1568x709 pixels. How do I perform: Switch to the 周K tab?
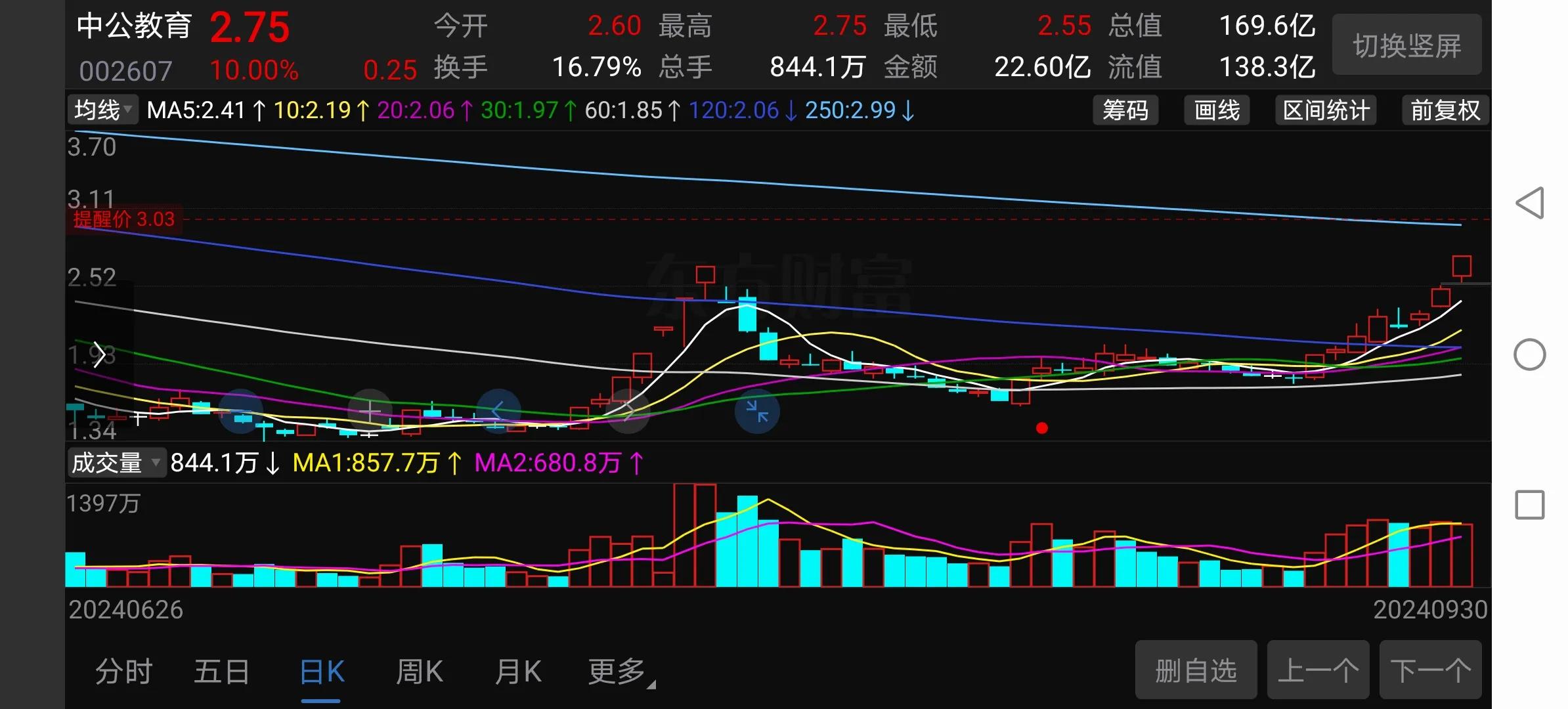pos(419,672)
